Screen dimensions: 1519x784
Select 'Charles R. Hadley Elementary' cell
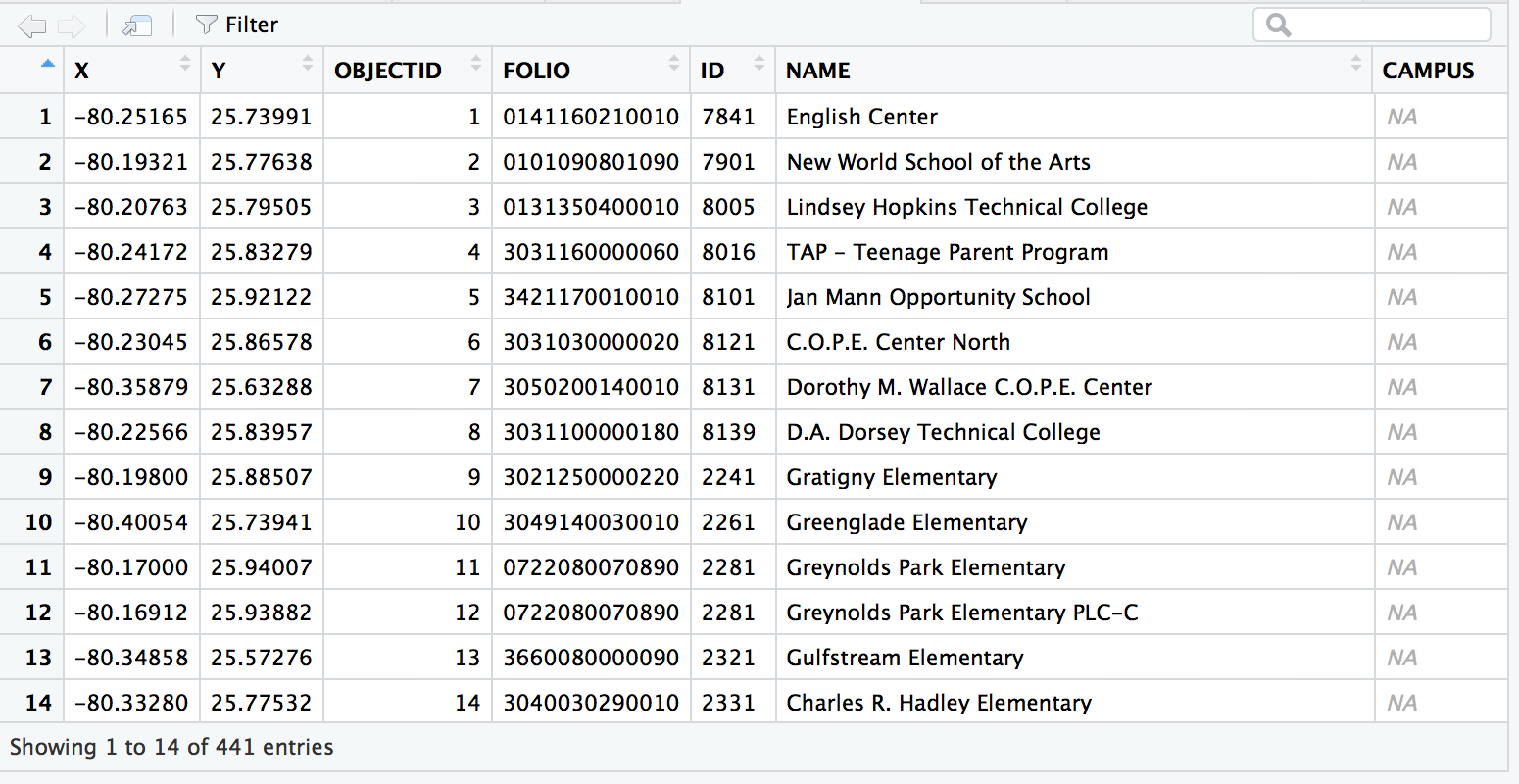[x=1074, y=703]
